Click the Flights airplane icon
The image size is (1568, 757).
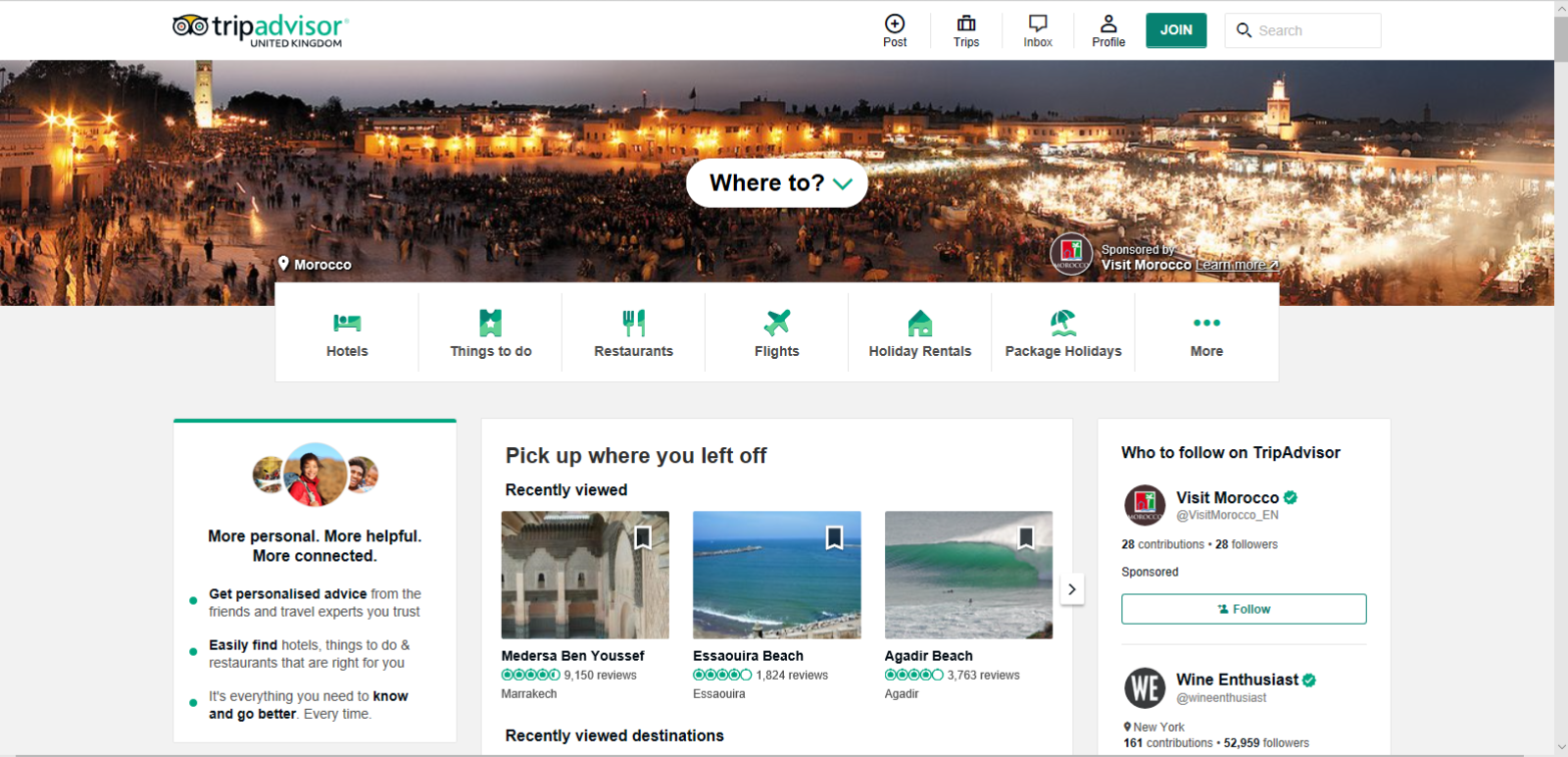pyautogui.click(x=777, y=322)
